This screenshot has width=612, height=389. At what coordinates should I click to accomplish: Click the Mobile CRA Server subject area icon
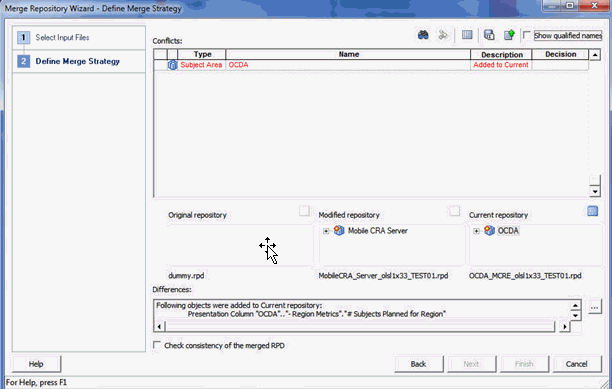pyautogui.click(x=339, y=231)
